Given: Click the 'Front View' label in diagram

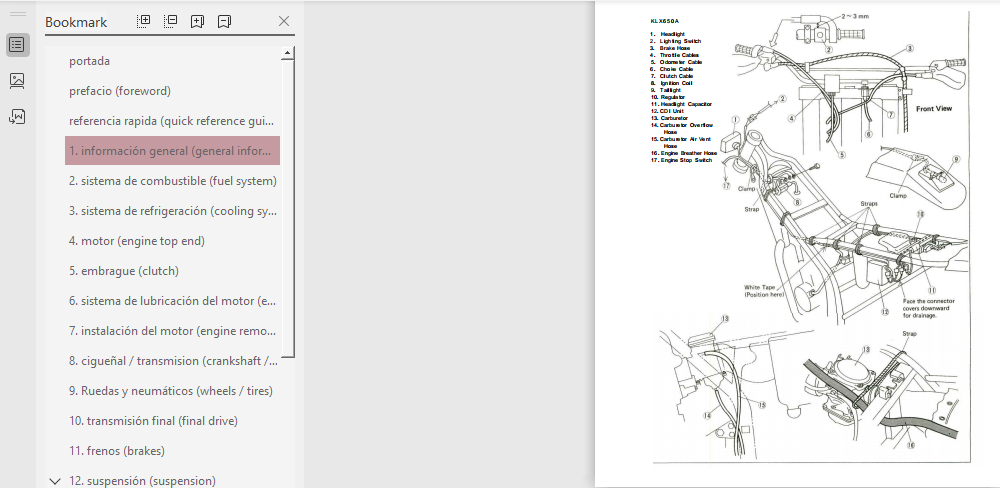Looking at the screenshot, I should [x=934, y=109].
